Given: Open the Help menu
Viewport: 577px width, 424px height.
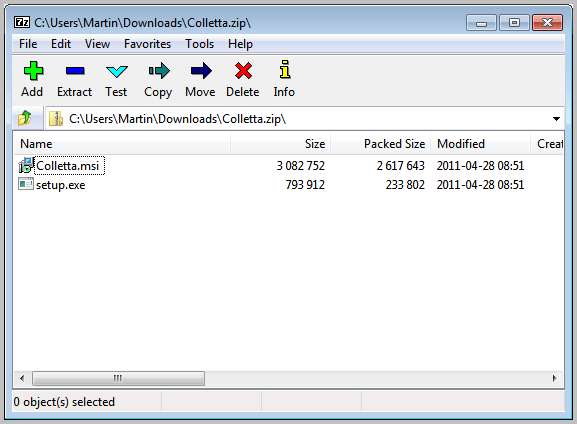Looking at the screenshot, I should click(240, 44).
